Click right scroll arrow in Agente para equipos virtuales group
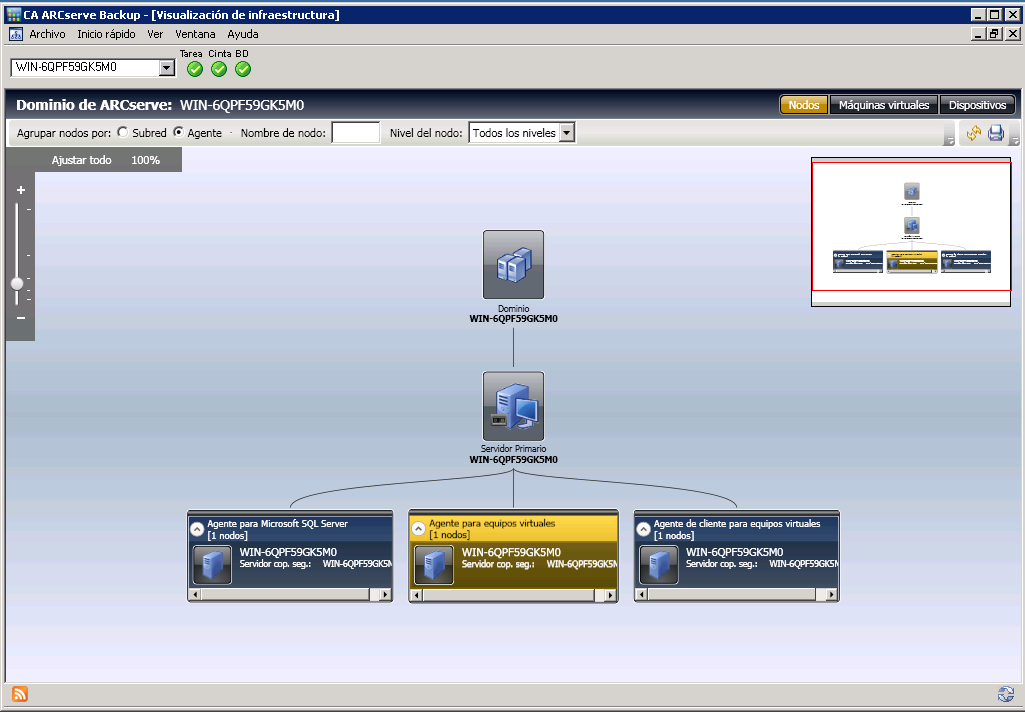Viewport: 1025px width, 712px height. click(610, 595)
